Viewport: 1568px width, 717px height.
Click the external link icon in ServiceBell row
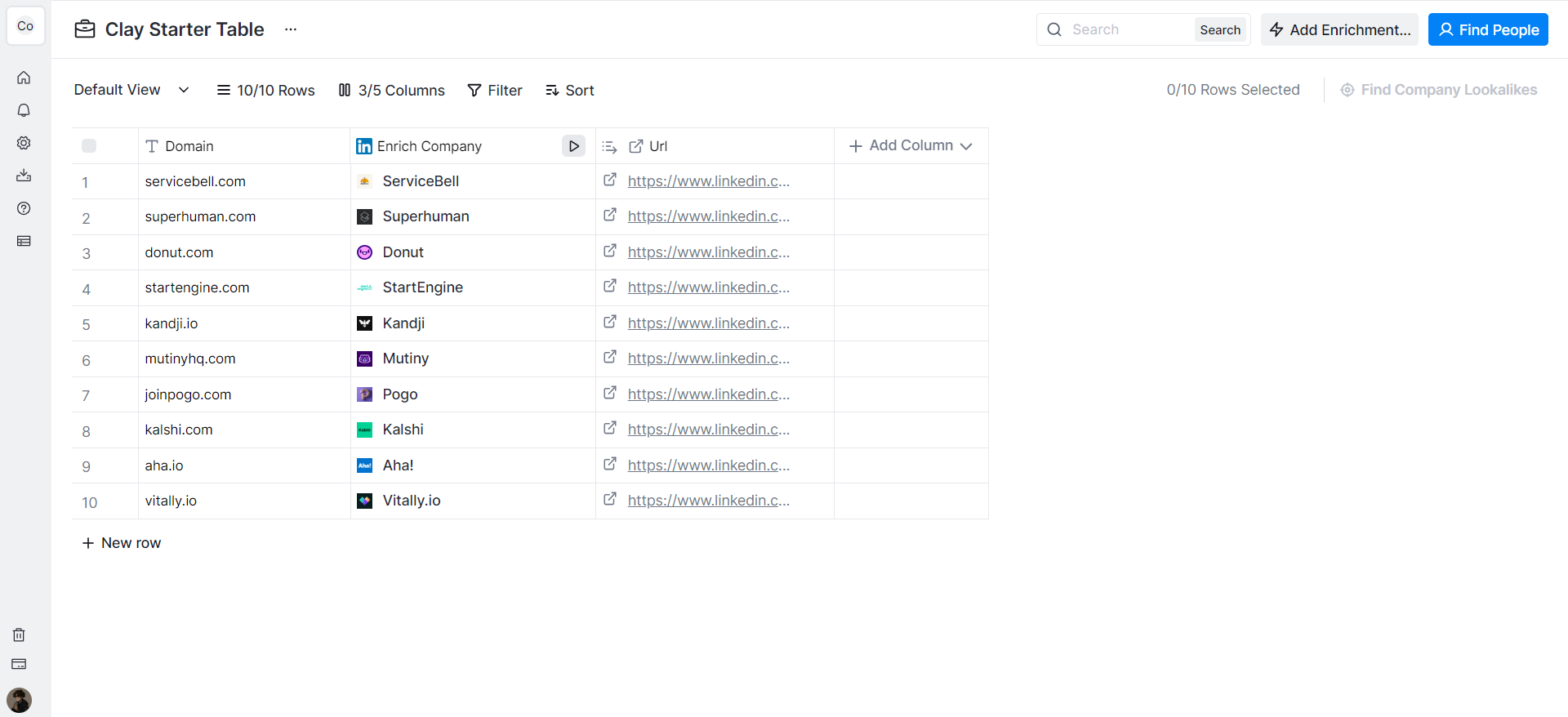tap(610, 180)
